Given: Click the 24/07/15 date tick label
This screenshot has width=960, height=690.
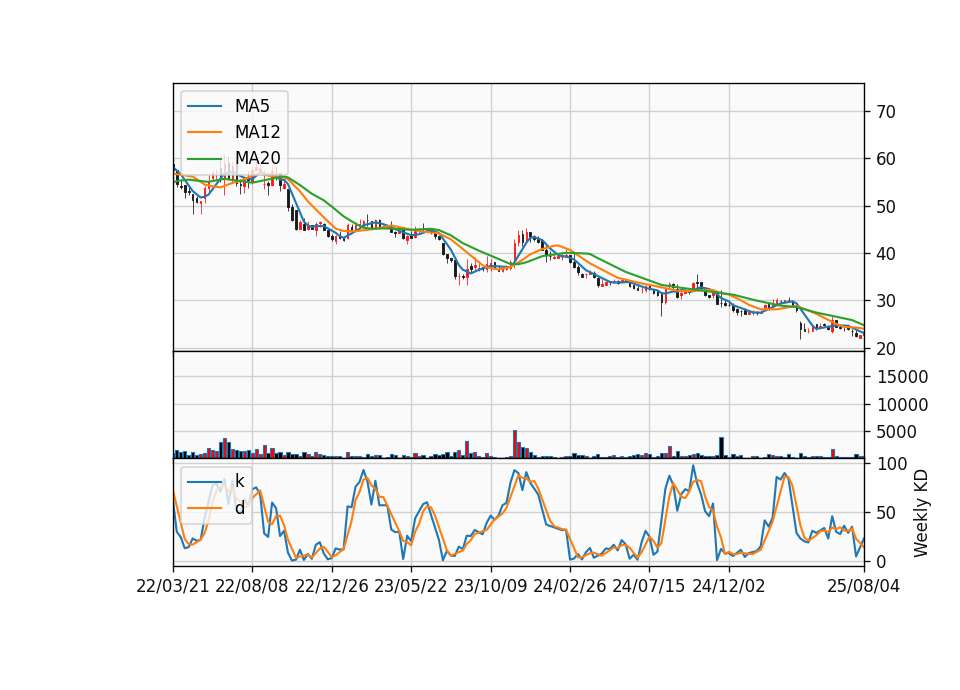Looking at the screenshot, I should tap(649, 586).
